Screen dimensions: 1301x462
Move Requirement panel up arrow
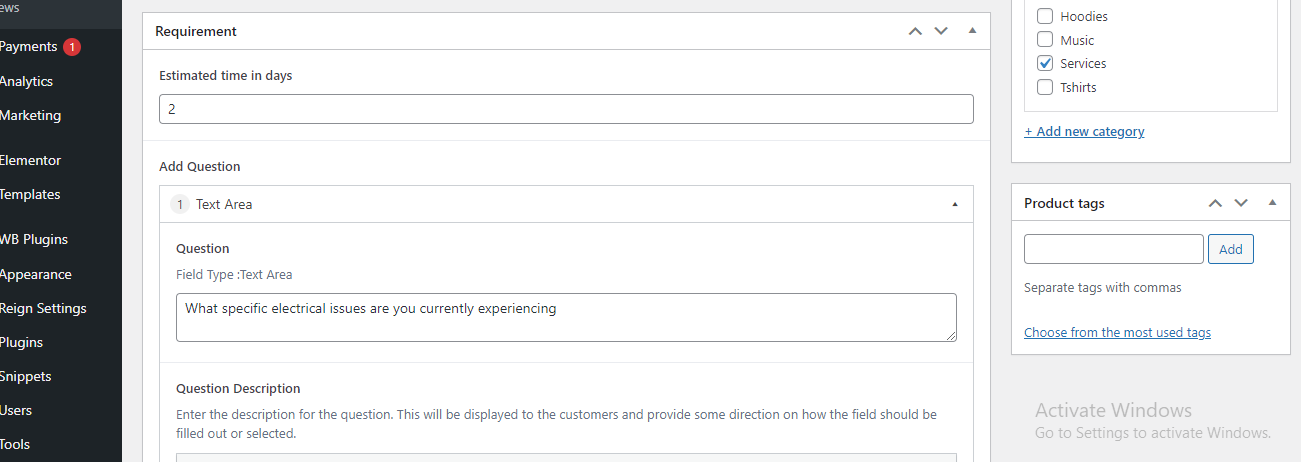tap(915, 31)
